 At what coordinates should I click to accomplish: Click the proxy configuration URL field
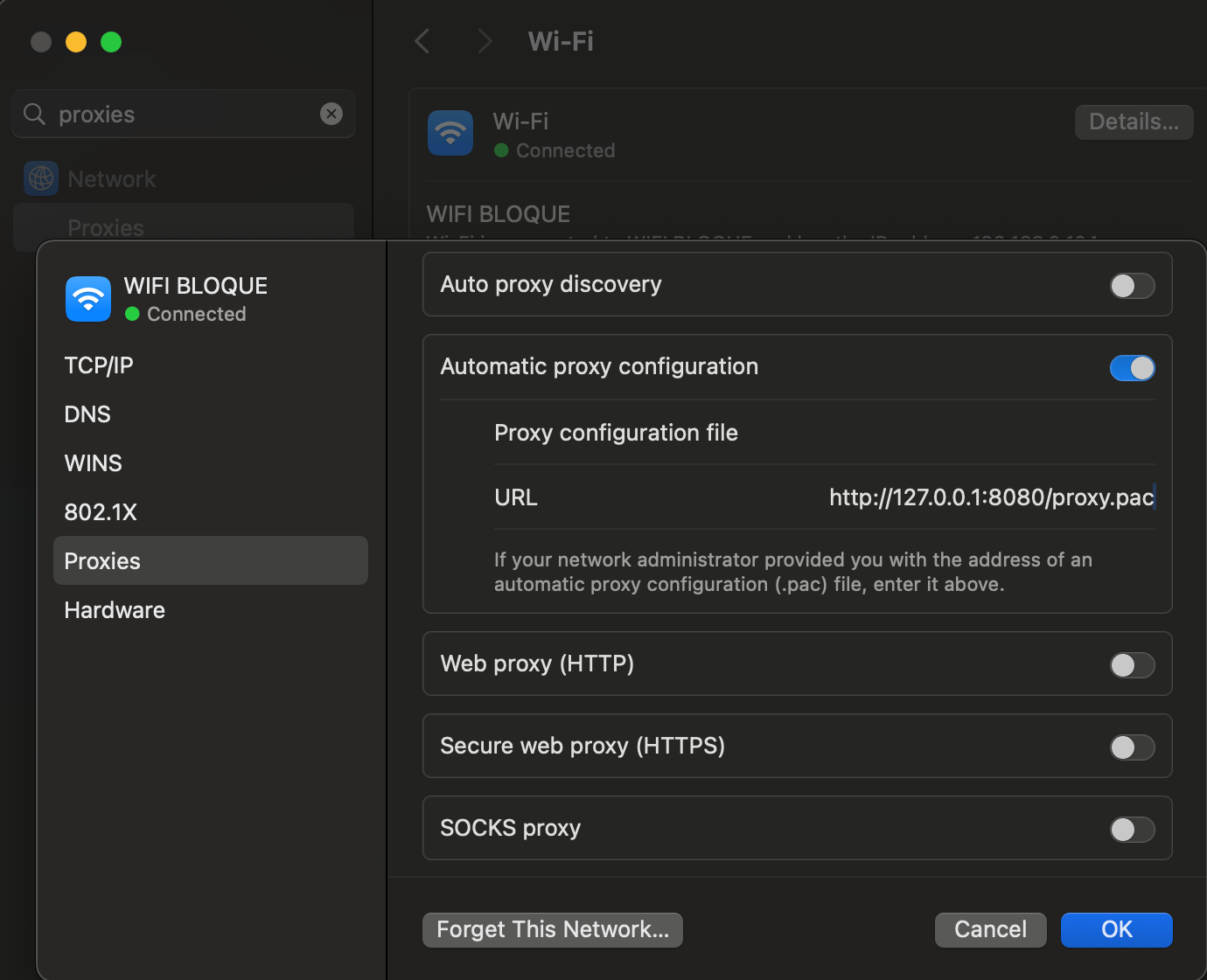point(990,497)
